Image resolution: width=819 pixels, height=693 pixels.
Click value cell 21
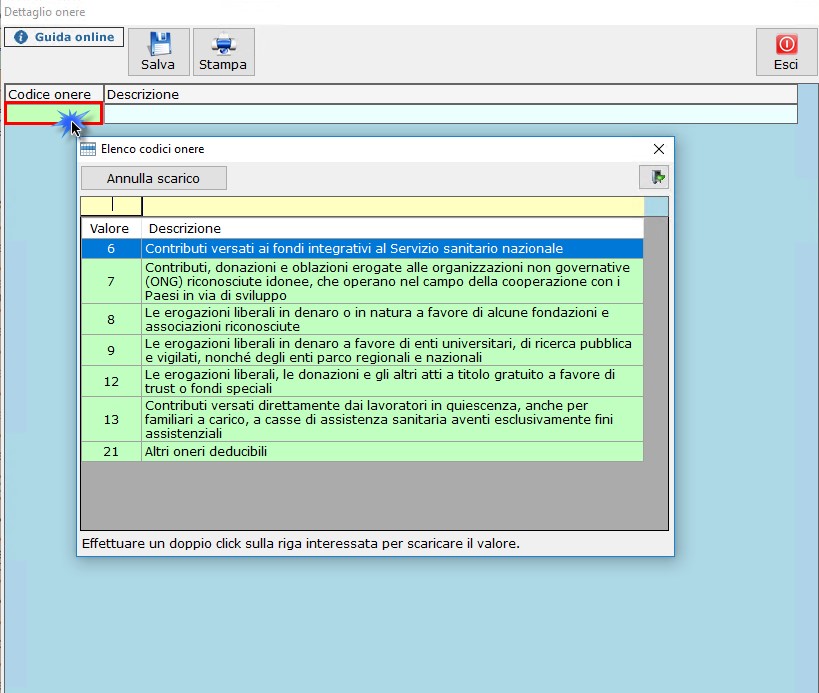(111, 452)
